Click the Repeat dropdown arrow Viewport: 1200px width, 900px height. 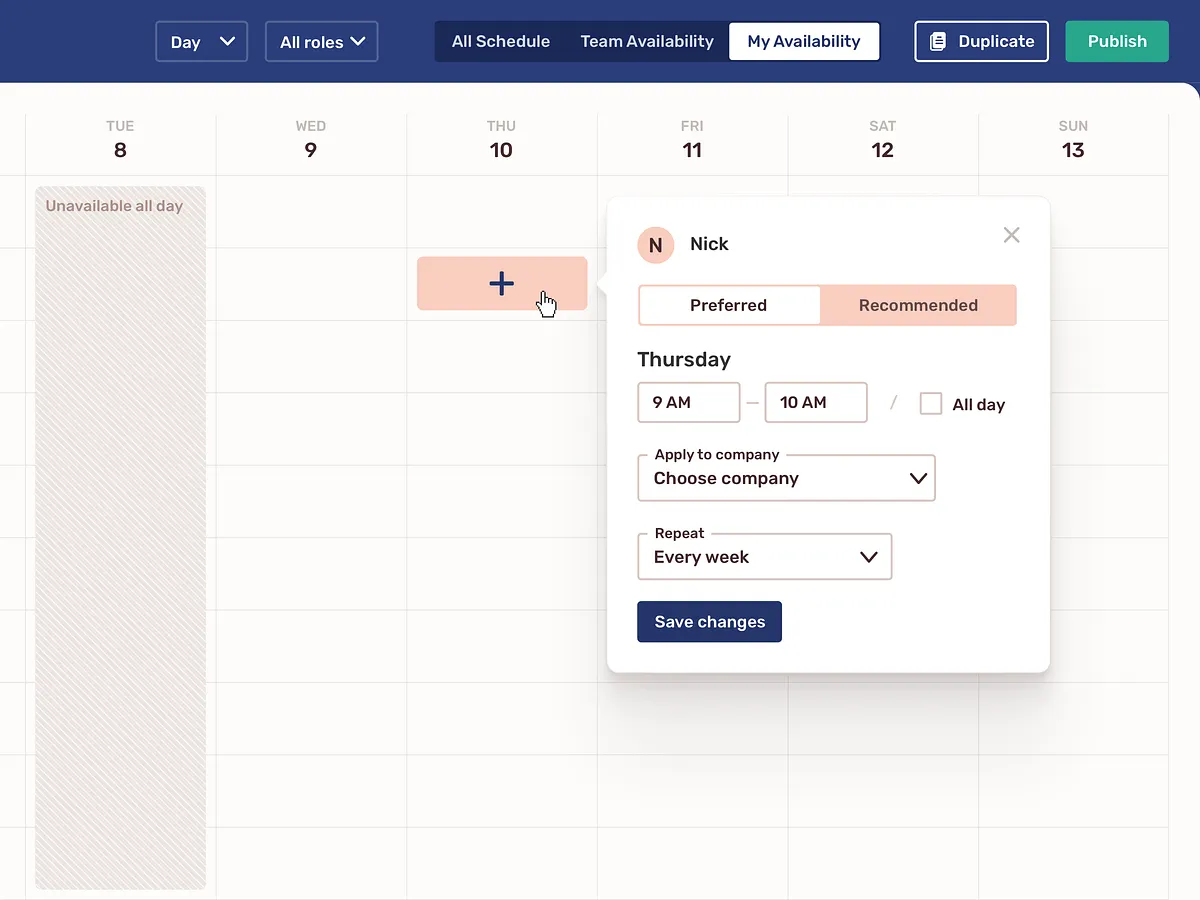(868, 556)
